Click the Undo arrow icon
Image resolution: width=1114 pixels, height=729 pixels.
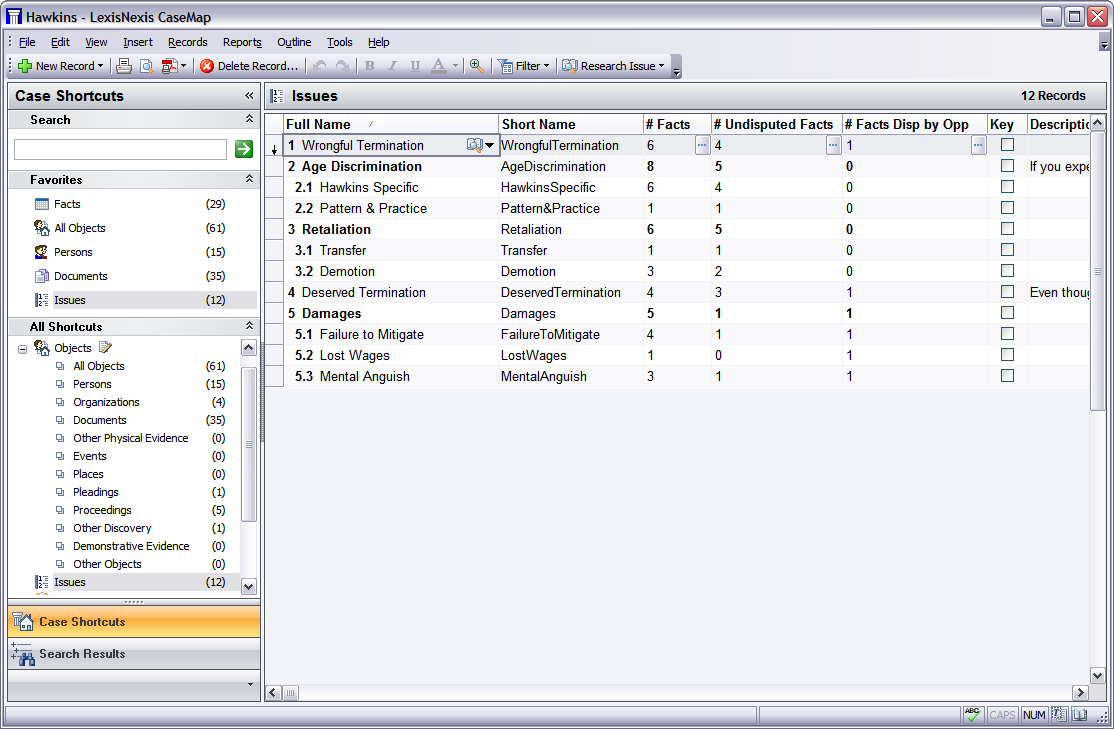coord(320,66)
